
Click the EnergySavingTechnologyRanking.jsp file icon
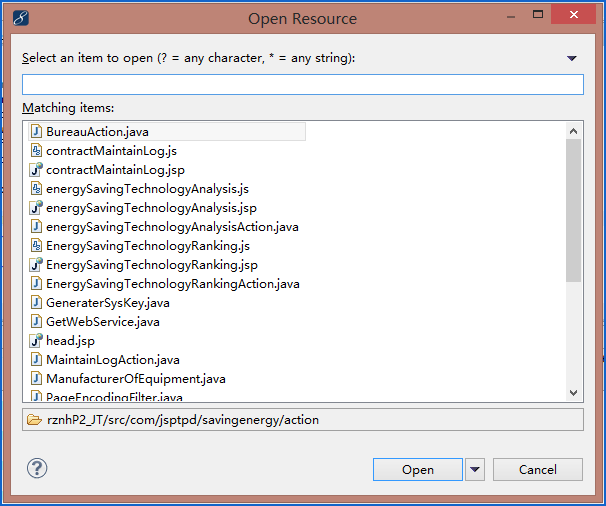[36, 265]
